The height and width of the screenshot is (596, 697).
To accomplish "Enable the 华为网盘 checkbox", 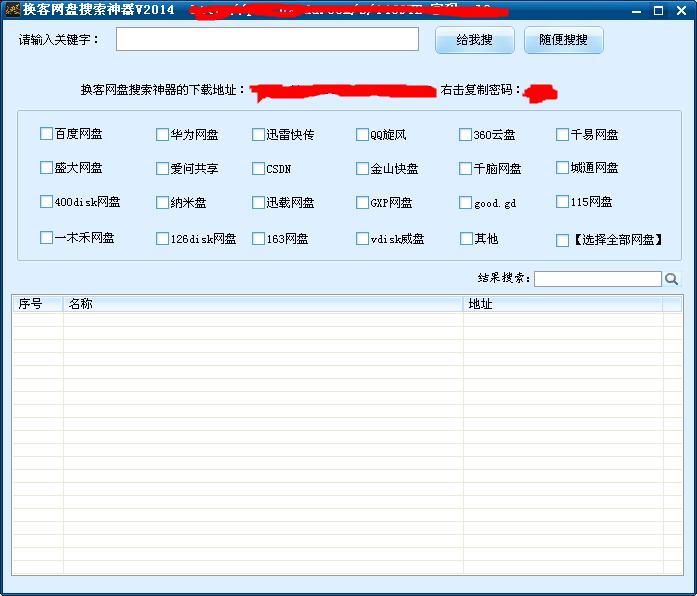I will click(x=162, y=134).
